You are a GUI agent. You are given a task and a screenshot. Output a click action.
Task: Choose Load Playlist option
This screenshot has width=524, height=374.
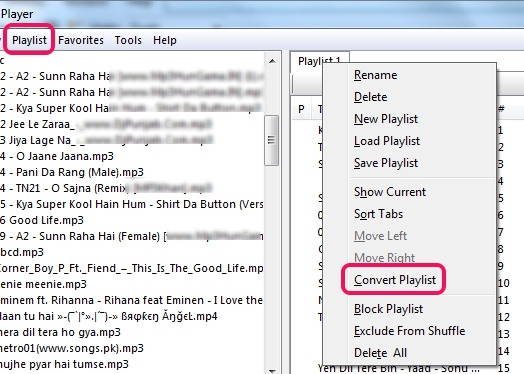point(387,141)
